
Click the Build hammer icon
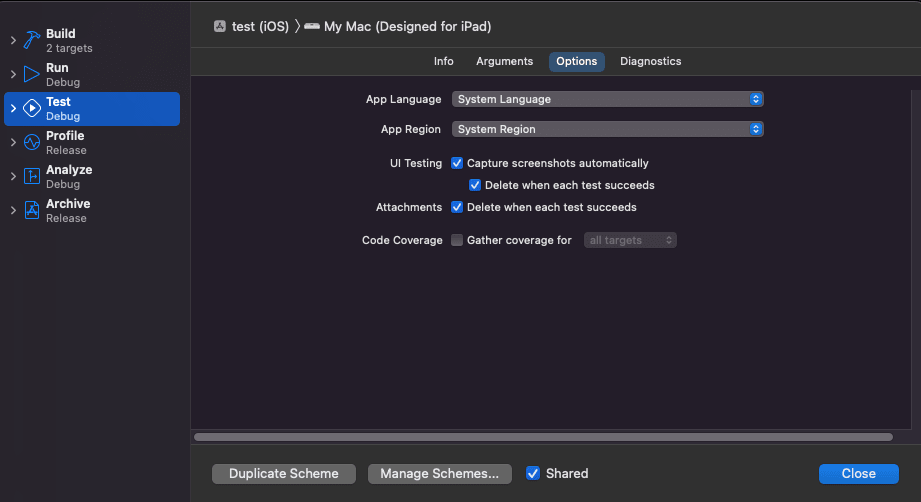coord(32,41)
